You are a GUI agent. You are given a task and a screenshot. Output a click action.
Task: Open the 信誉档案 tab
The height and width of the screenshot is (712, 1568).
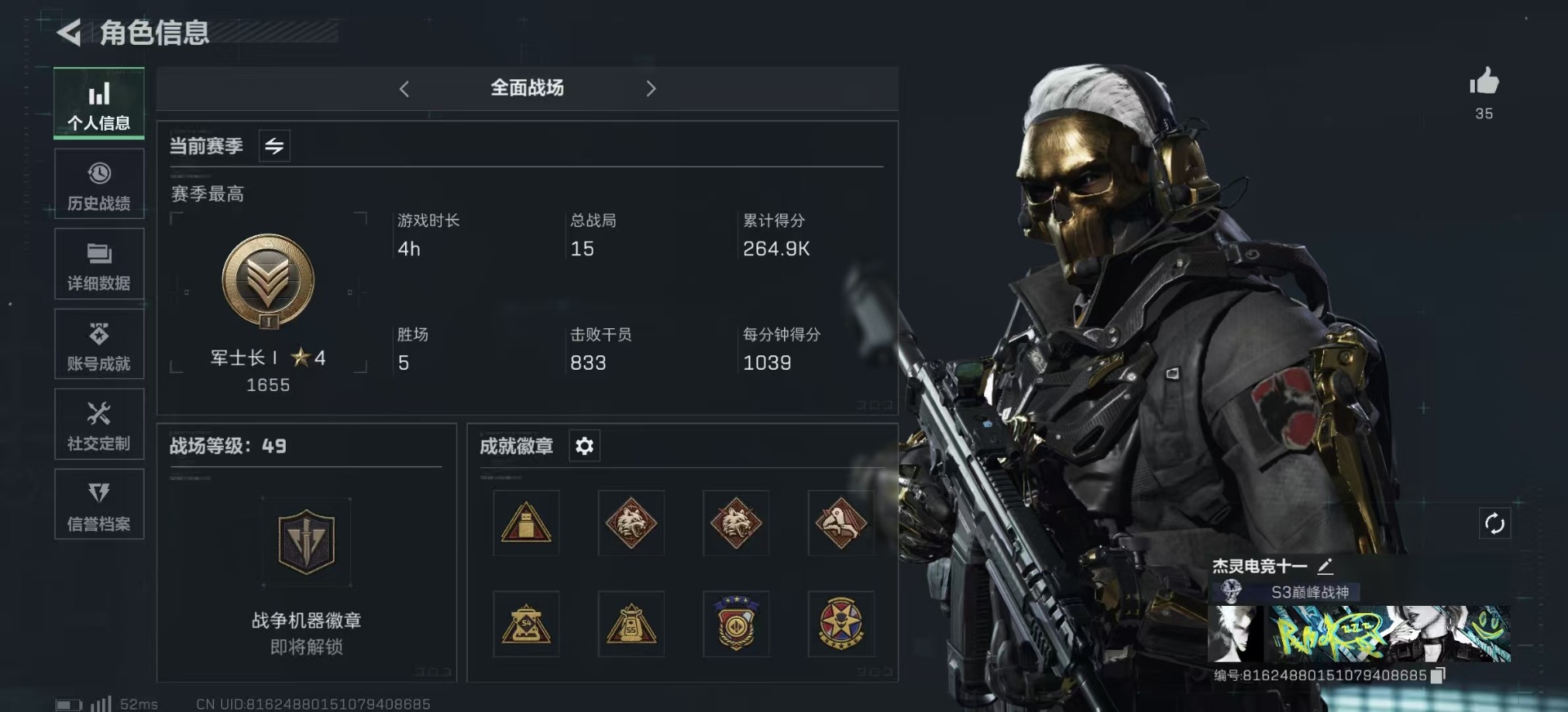99,505
